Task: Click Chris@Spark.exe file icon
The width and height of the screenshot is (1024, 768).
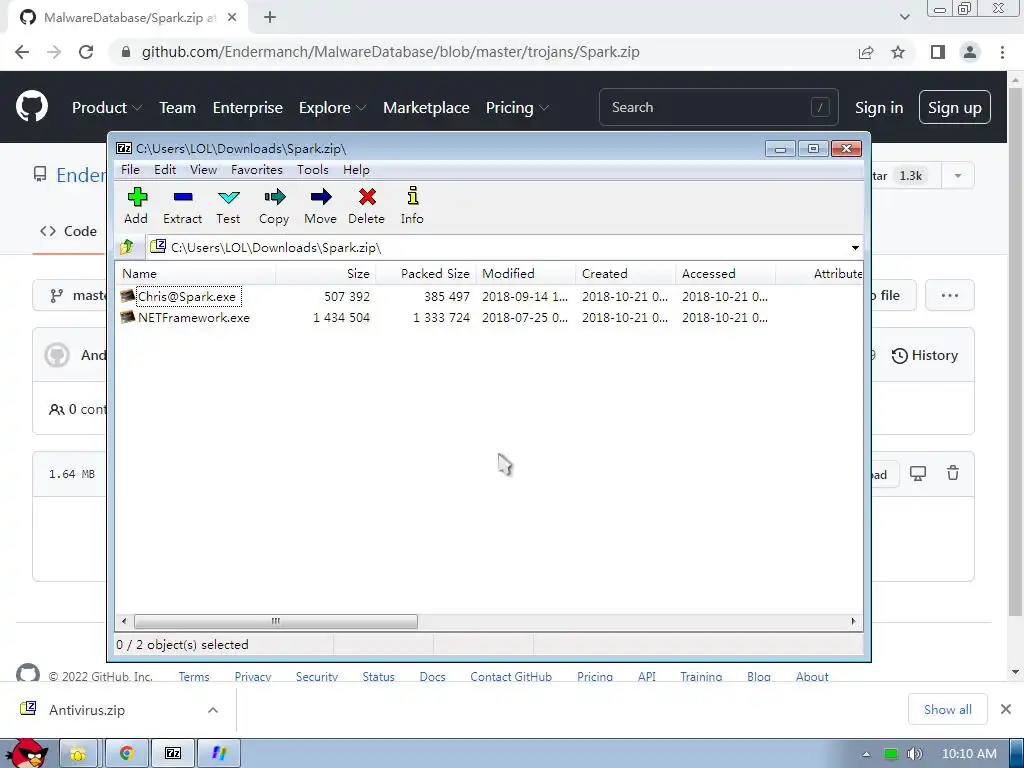Action: [127, 296]
